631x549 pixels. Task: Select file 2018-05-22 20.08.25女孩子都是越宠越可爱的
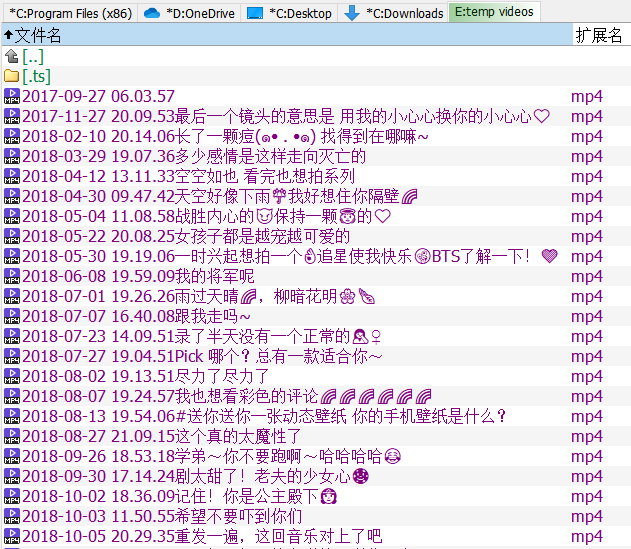click(x=186, y=236)
